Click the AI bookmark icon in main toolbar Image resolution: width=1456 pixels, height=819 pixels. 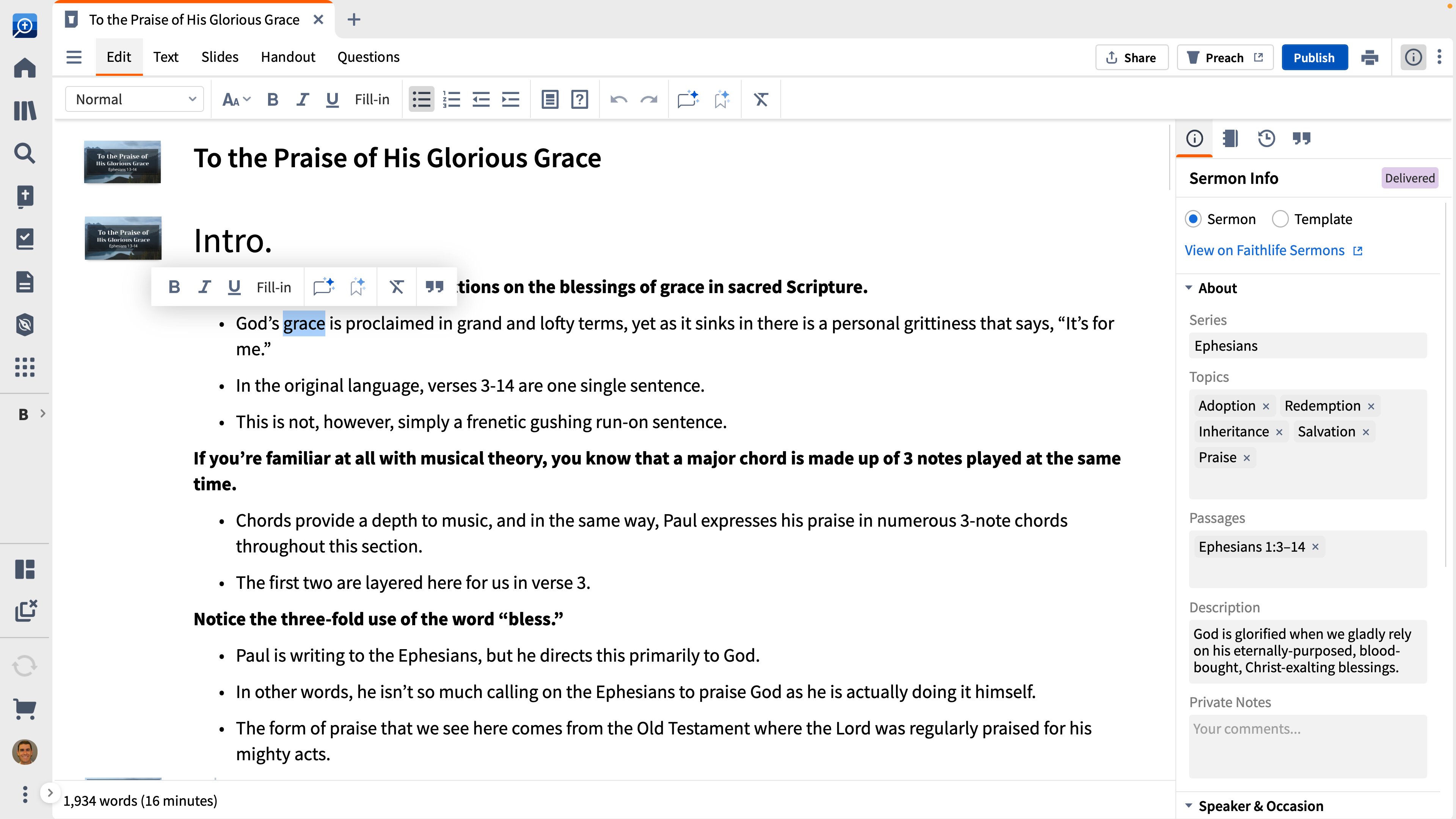tap(722, 99)
